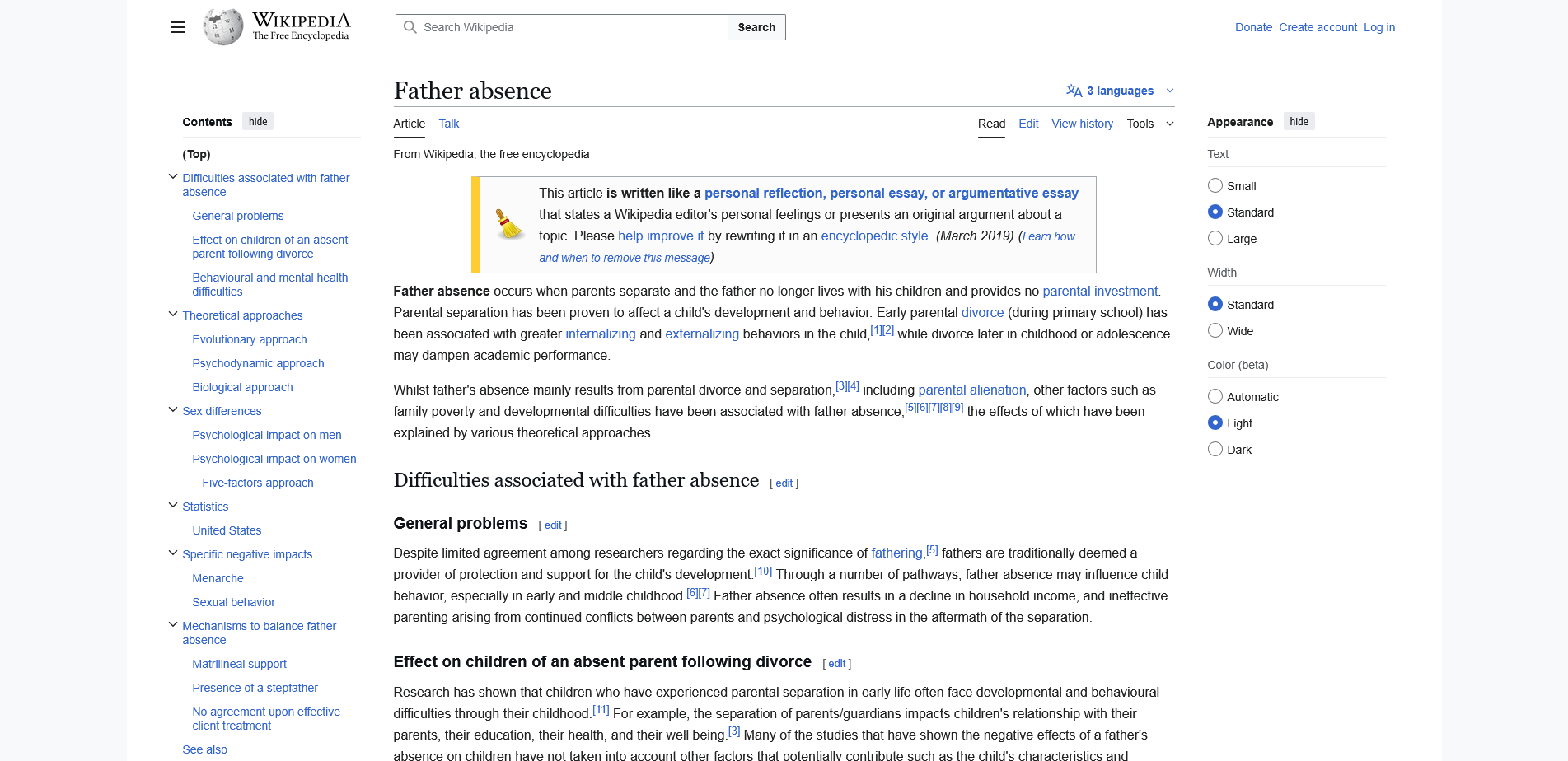
Task: Go to See also in contents
Action: [x=205, y=749]
